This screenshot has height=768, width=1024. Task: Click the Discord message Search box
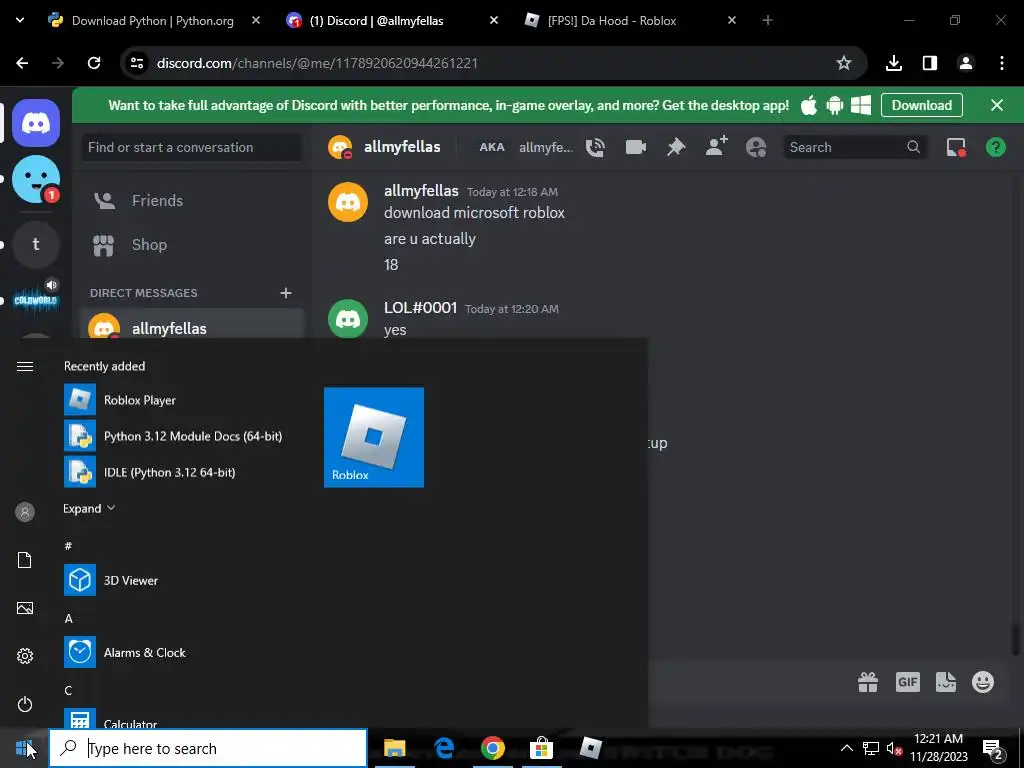(x=855, y=148)
